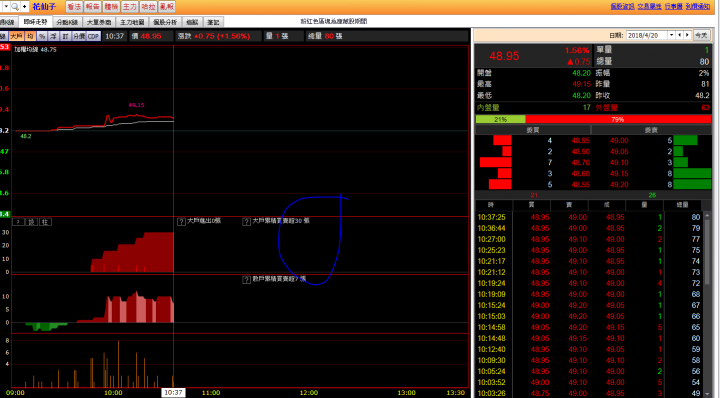
Task: Toggle the 訂 chart option
Action: coord(66,36)
